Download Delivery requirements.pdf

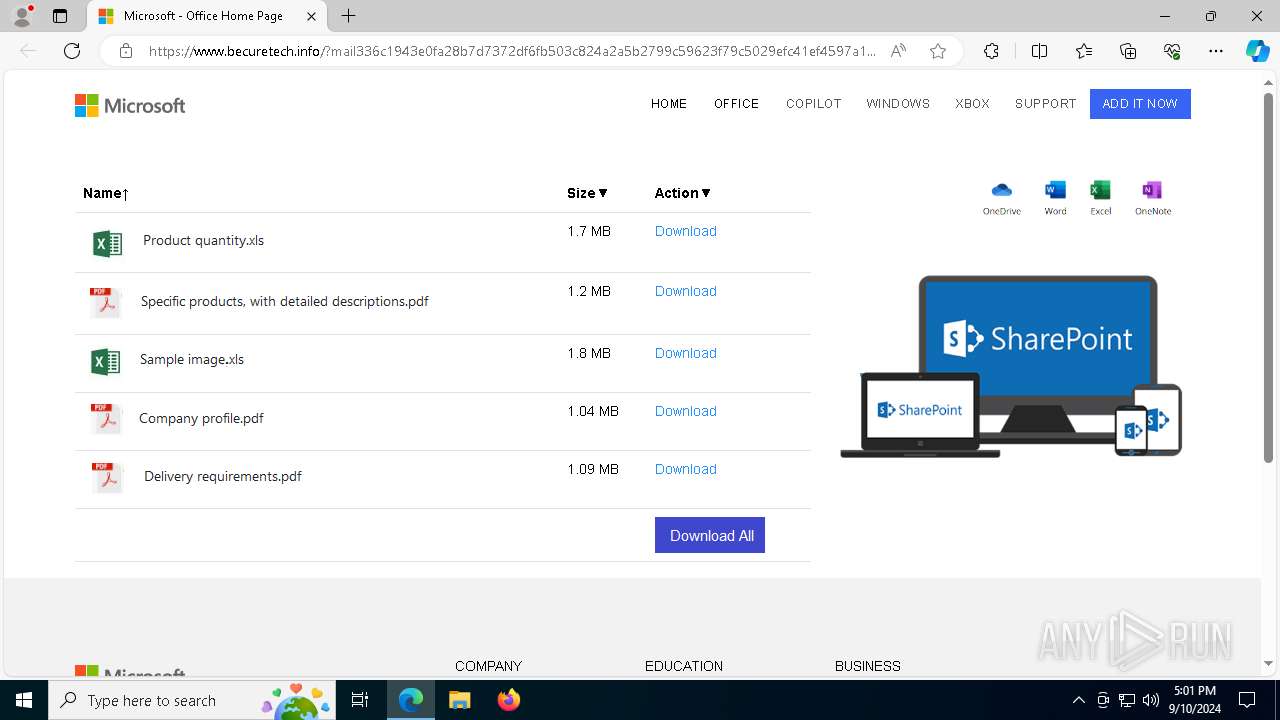686,469
